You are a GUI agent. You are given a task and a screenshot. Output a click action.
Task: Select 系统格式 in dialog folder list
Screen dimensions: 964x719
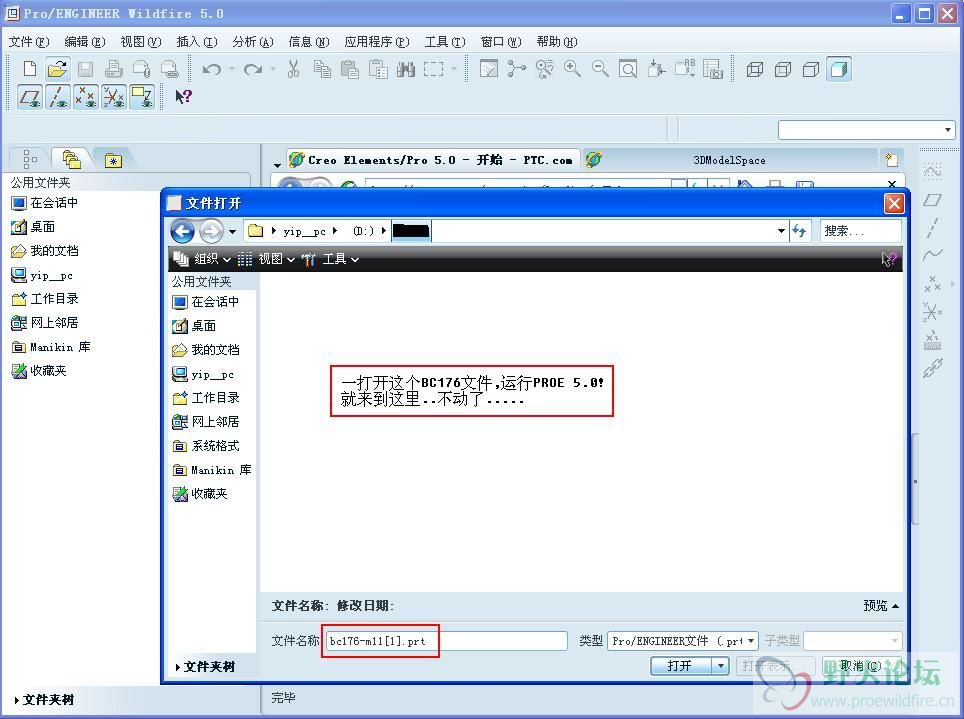tap(207, 446)
